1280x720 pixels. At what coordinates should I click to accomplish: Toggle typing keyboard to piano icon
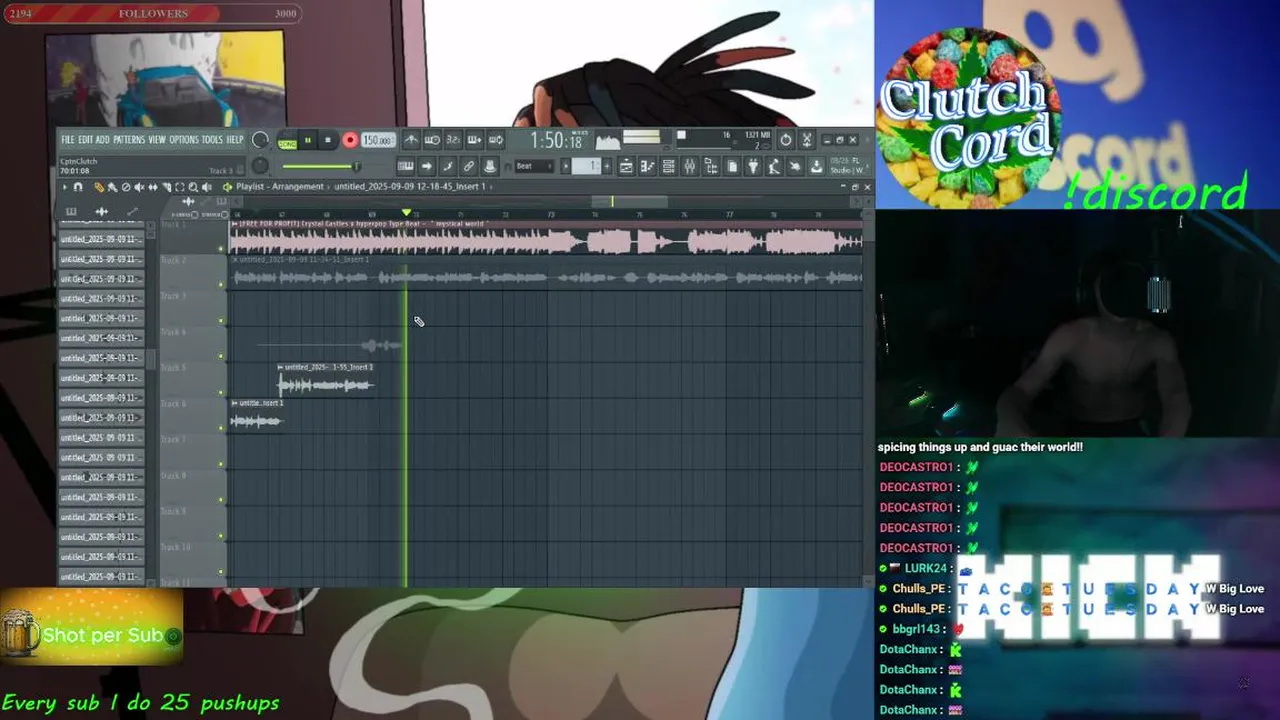click(405, 166)
